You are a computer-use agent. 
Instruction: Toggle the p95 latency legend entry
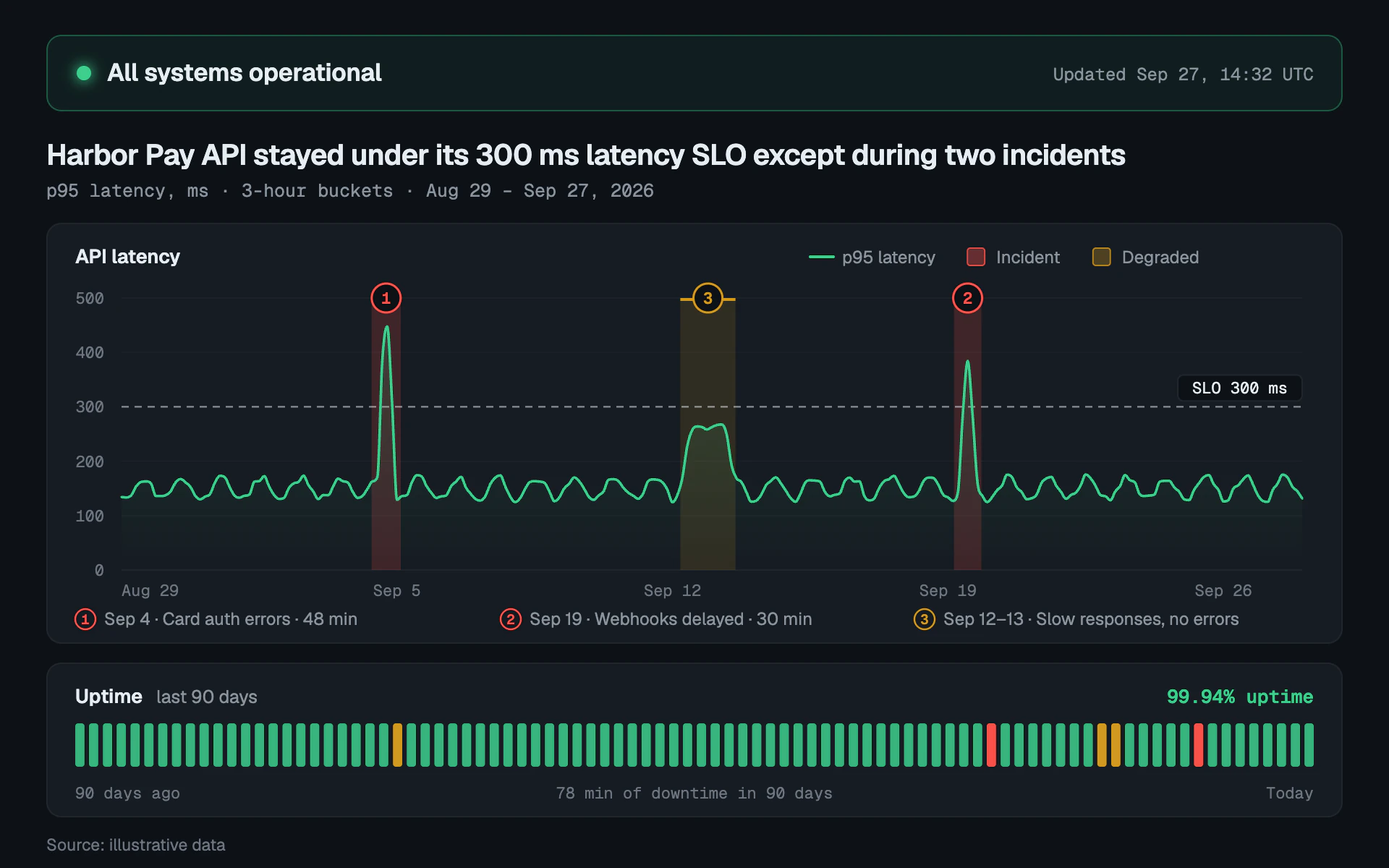click(872, 258)
